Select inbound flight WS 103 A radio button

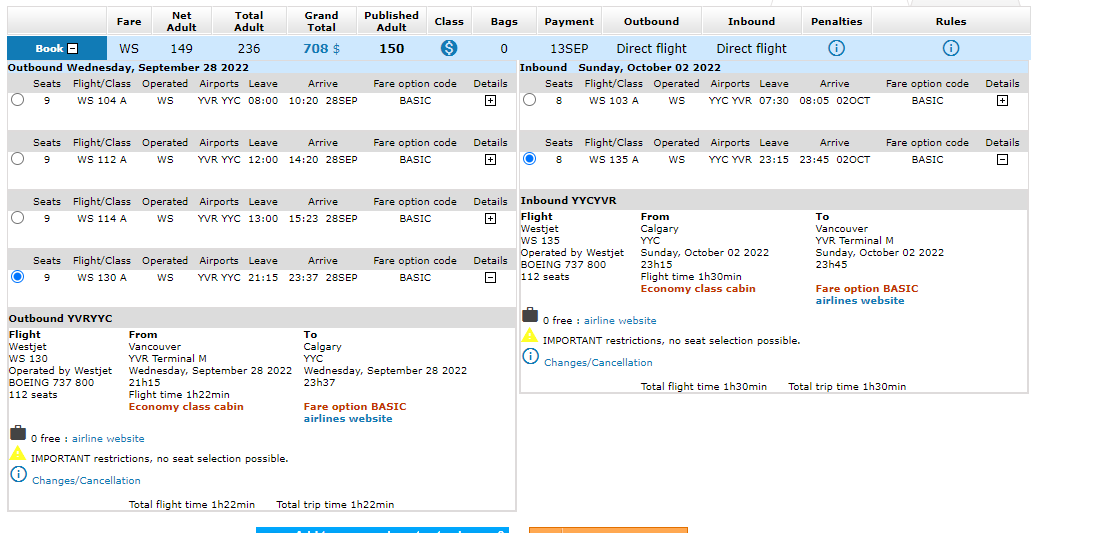529,100
